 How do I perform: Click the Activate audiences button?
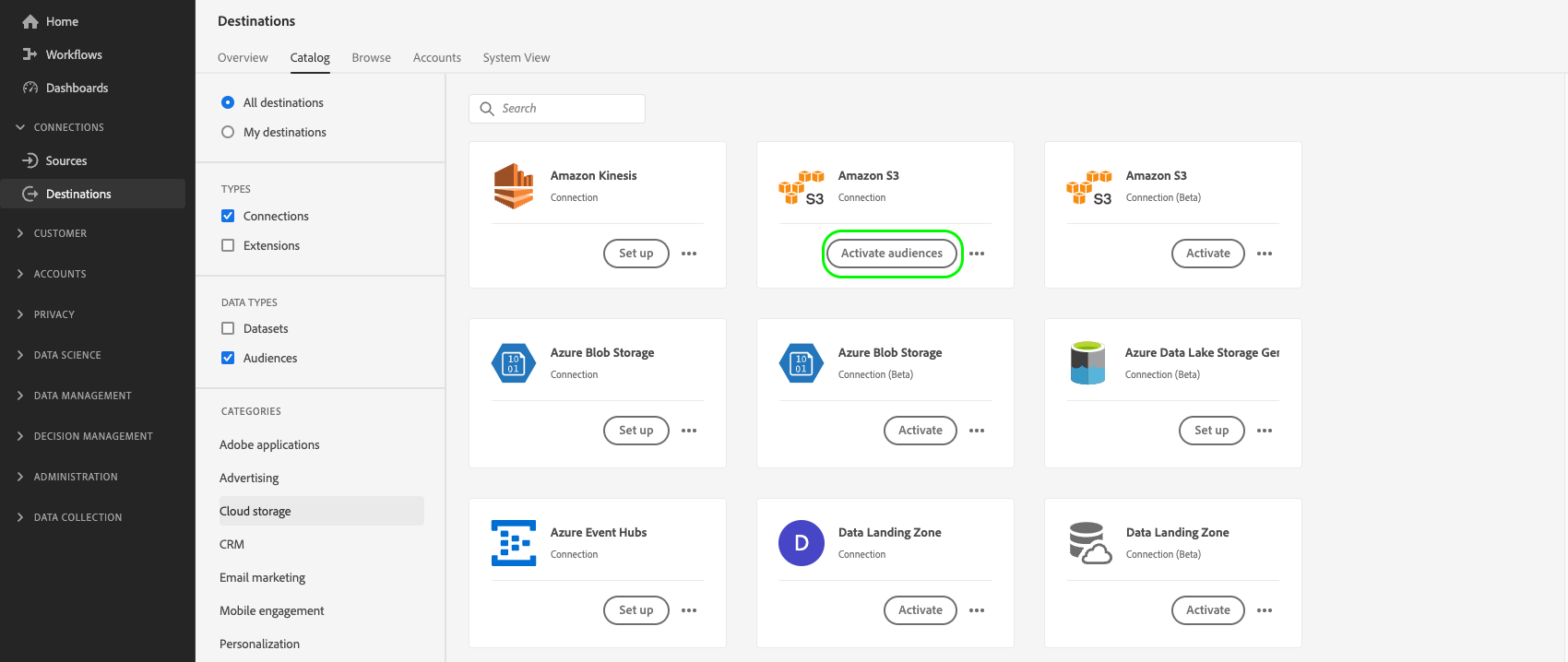892,254
